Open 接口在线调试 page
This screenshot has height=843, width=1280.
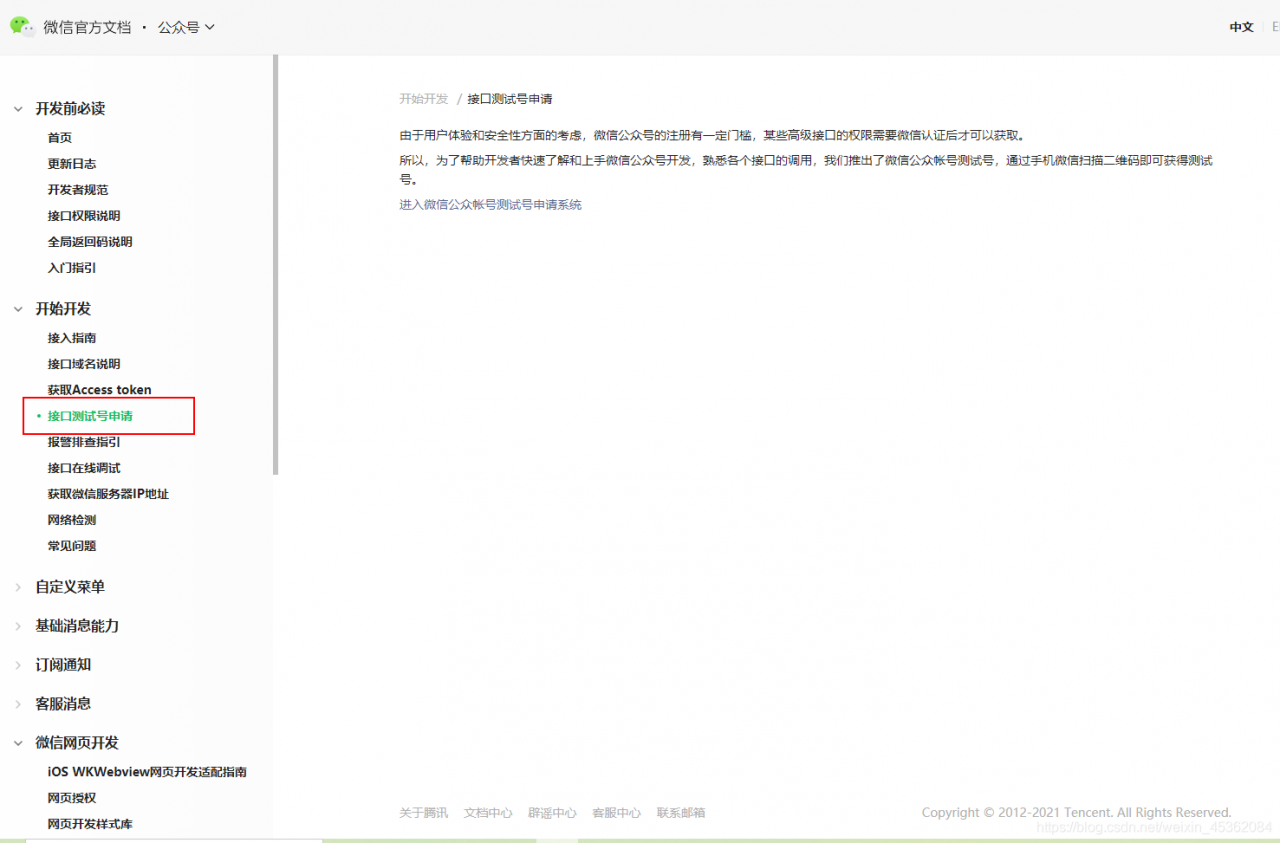(x=84, y=468)
